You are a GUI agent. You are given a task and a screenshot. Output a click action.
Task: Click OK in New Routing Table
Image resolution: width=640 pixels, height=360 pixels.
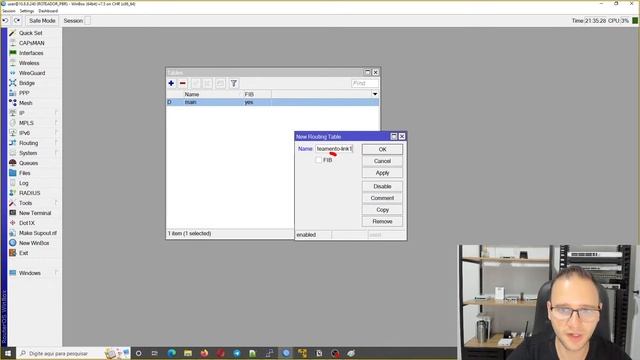382,149
